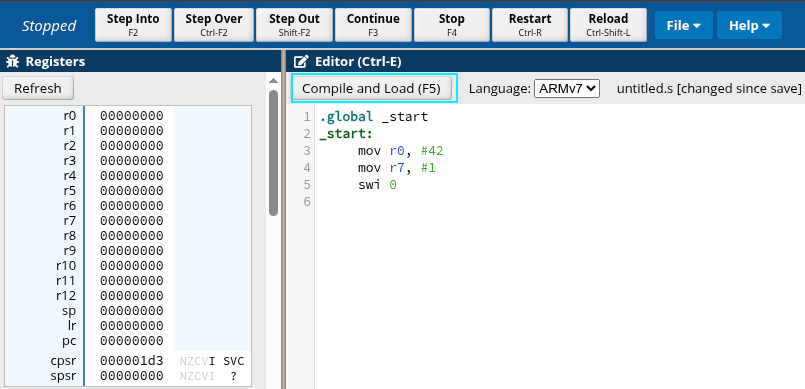Click the Editor (Ctrl-E) panel title
This screenshot has height=389, width=805.
(358, 62)
